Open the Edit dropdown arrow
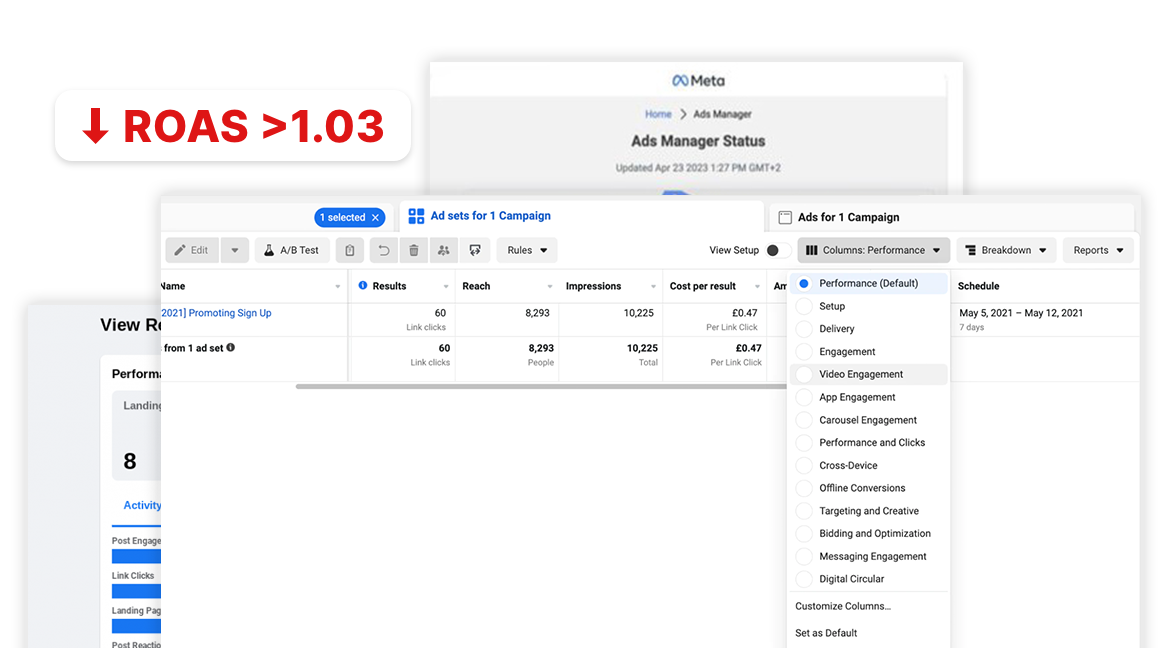 (235, 251)
